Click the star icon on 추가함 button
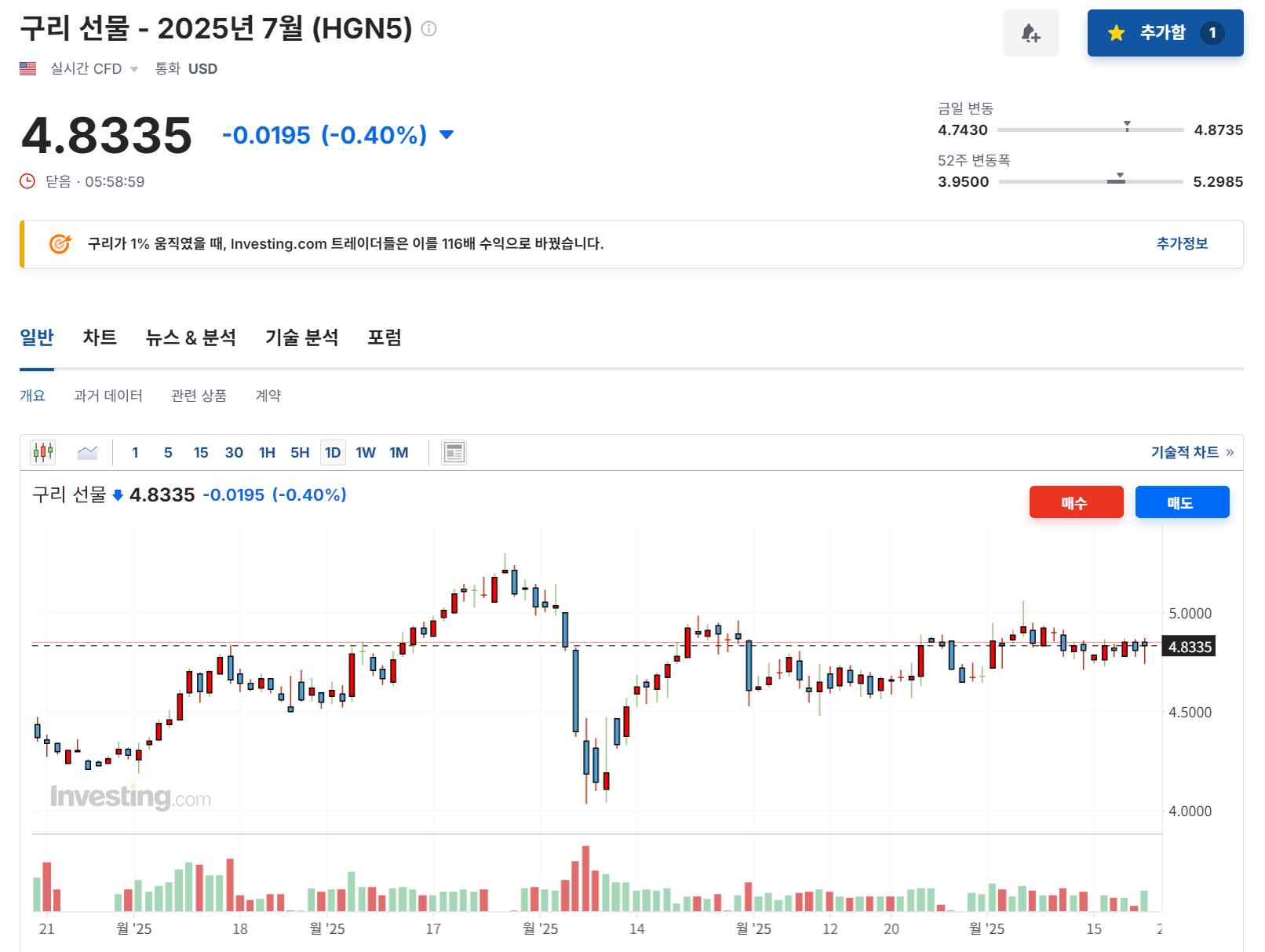 1115,33
